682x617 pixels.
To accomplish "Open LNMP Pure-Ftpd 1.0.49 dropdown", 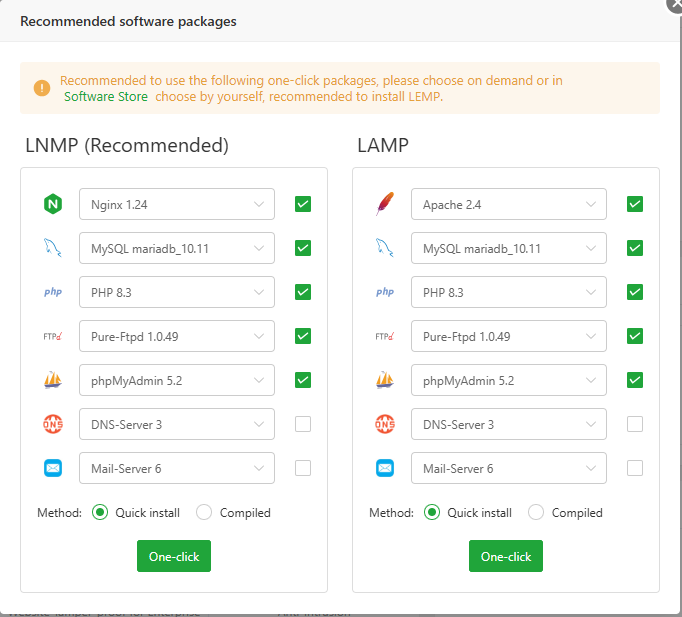I will pyautogui.click(x=177, y=336).
